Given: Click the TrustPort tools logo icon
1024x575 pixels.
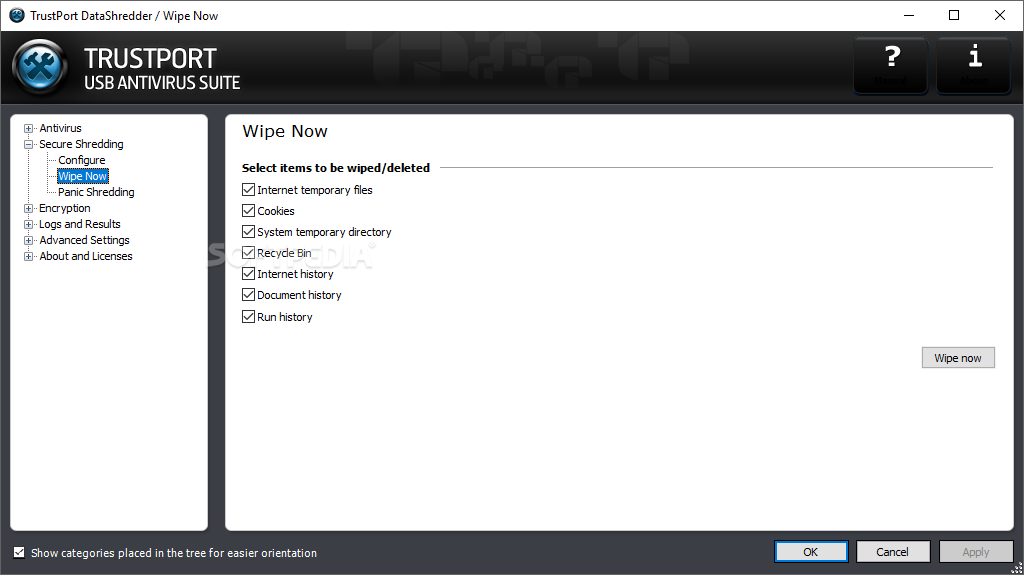Looking at the screenshot, I should point(40,67).
